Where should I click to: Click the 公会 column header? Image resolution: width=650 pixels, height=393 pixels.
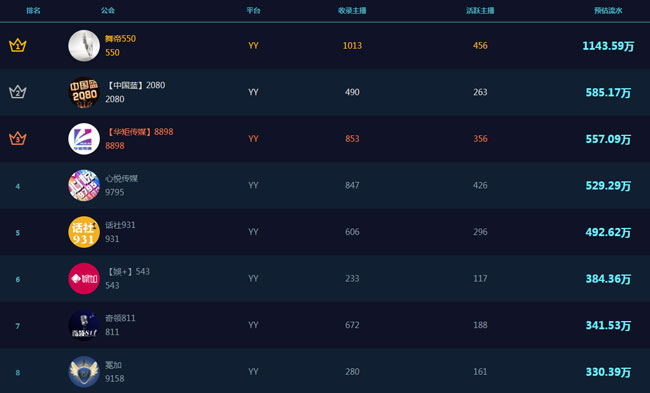pyautogui.click(x=108, y=10)
